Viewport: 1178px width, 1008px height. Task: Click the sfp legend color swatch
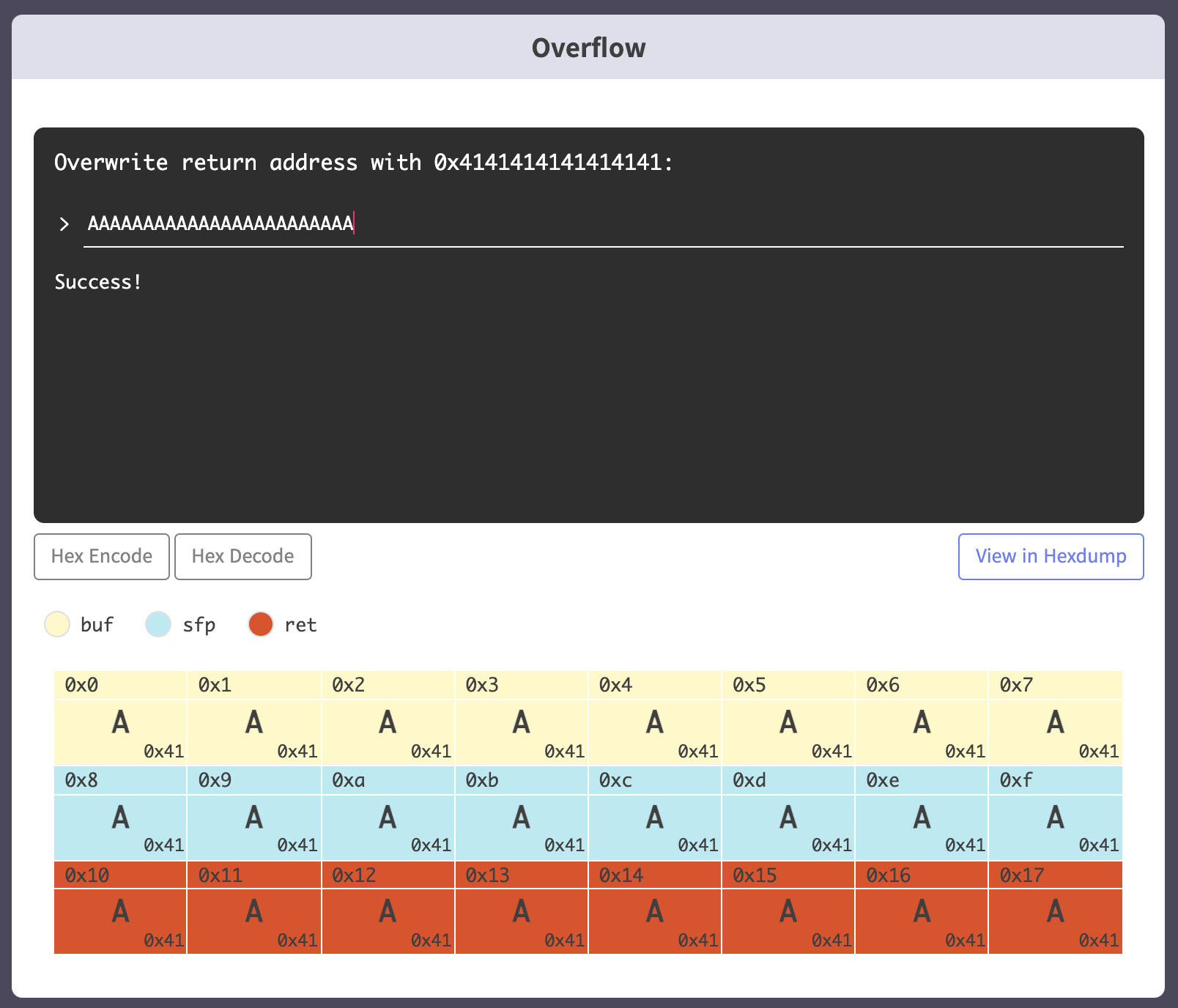pyautogui.click(x=158, y=624)
